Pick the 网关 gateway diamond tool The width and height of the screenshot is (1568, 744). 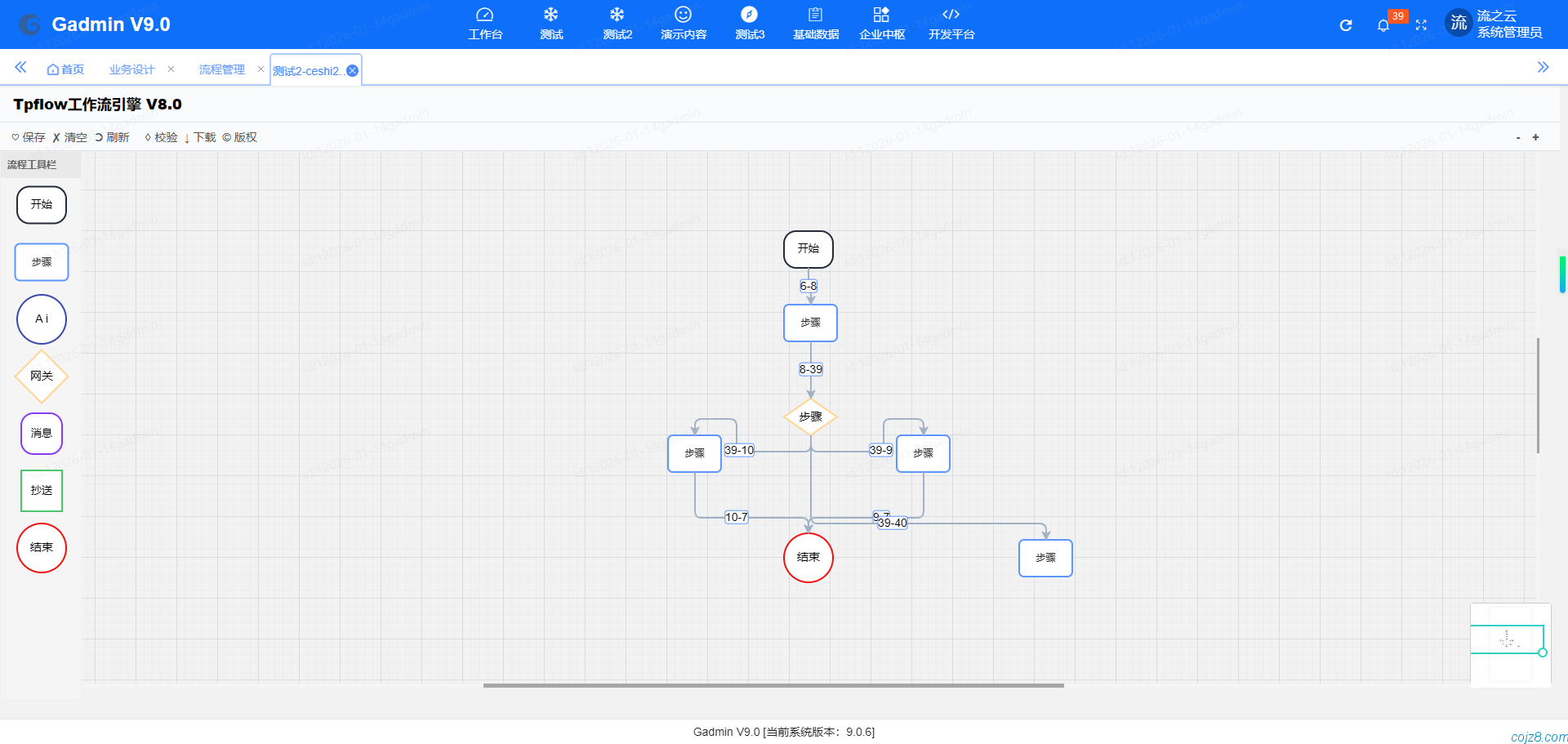tap(41, 376)
